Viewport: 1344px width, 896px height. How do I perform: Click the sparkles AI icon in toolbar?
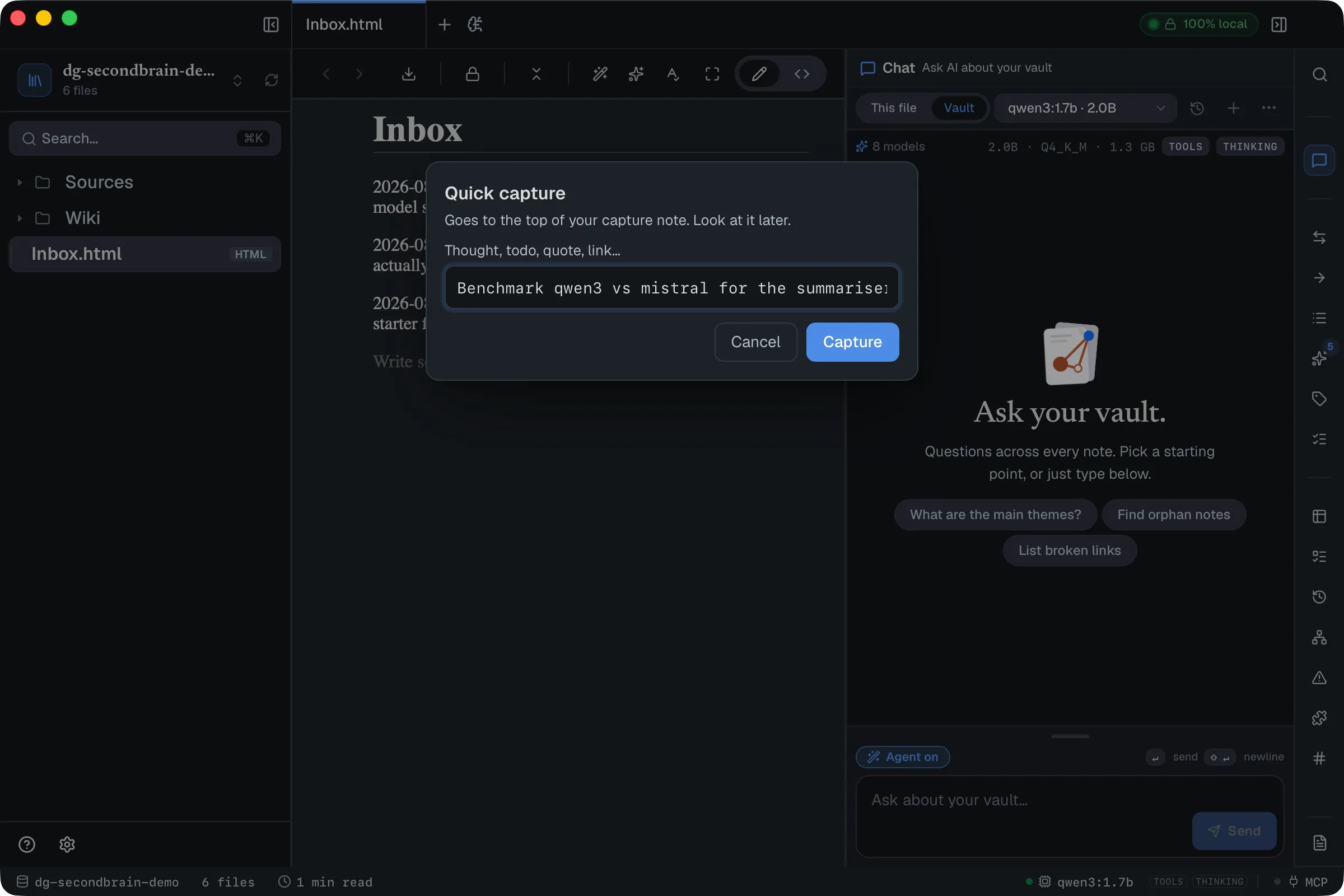coord(636,74)
